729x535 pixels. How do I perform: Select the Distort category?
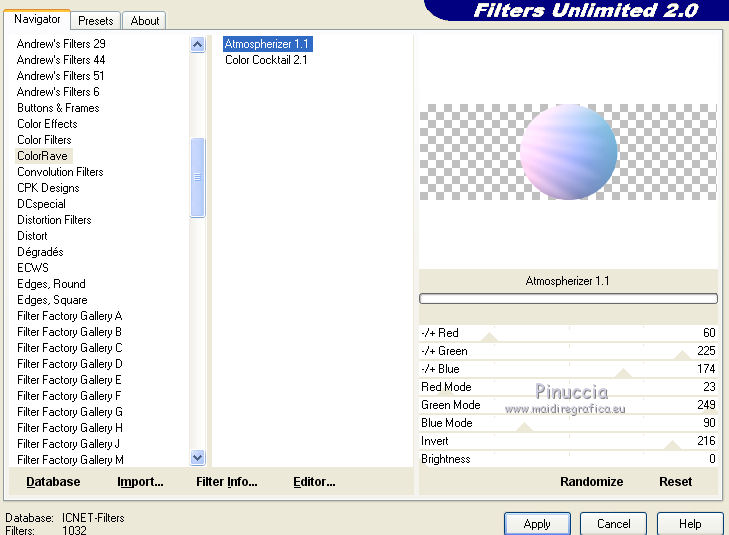click(33, 236)
